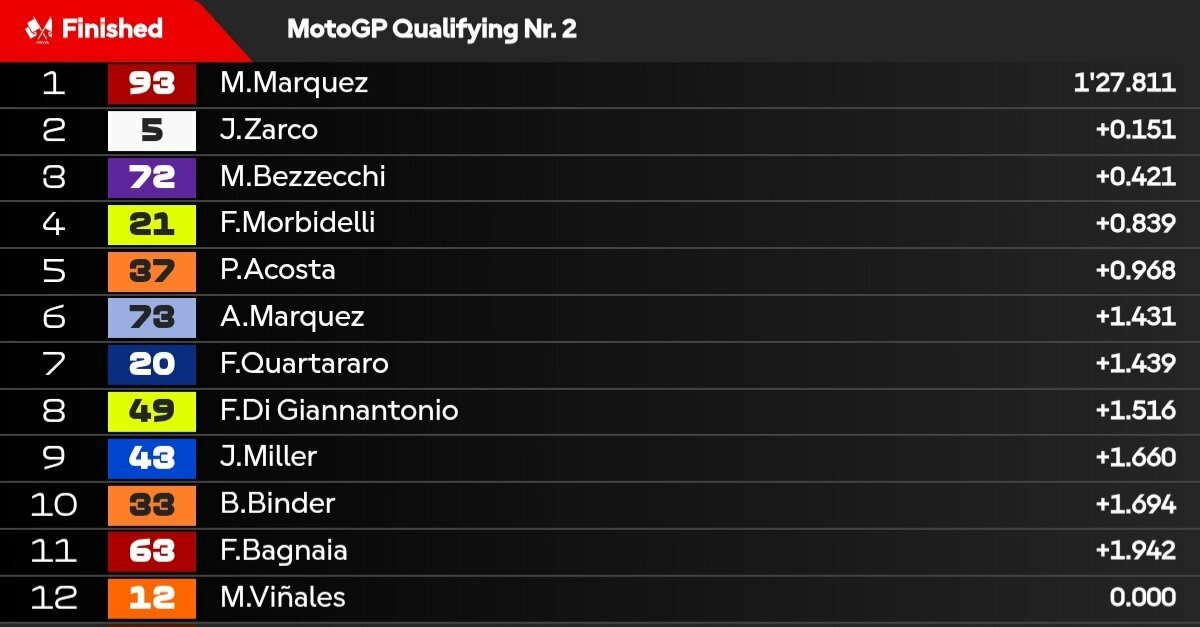1200x627 pixels.
Task: Click the navy number 20 badge
Action: pyautogui.click(x=152, y=364)
